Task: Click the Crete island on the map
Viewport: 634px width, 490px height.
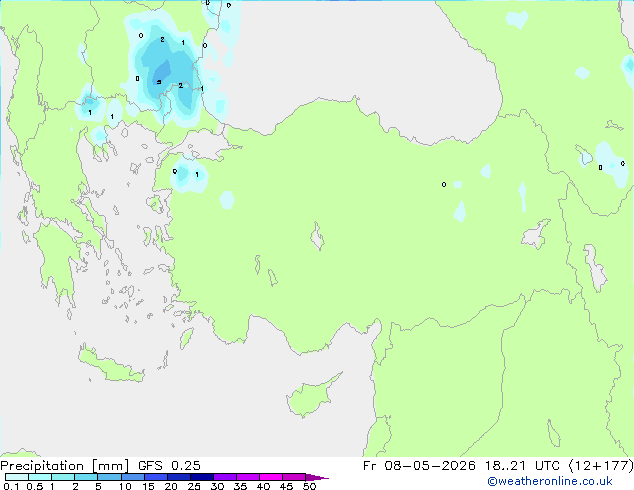Action: click(x=110, y=365)
